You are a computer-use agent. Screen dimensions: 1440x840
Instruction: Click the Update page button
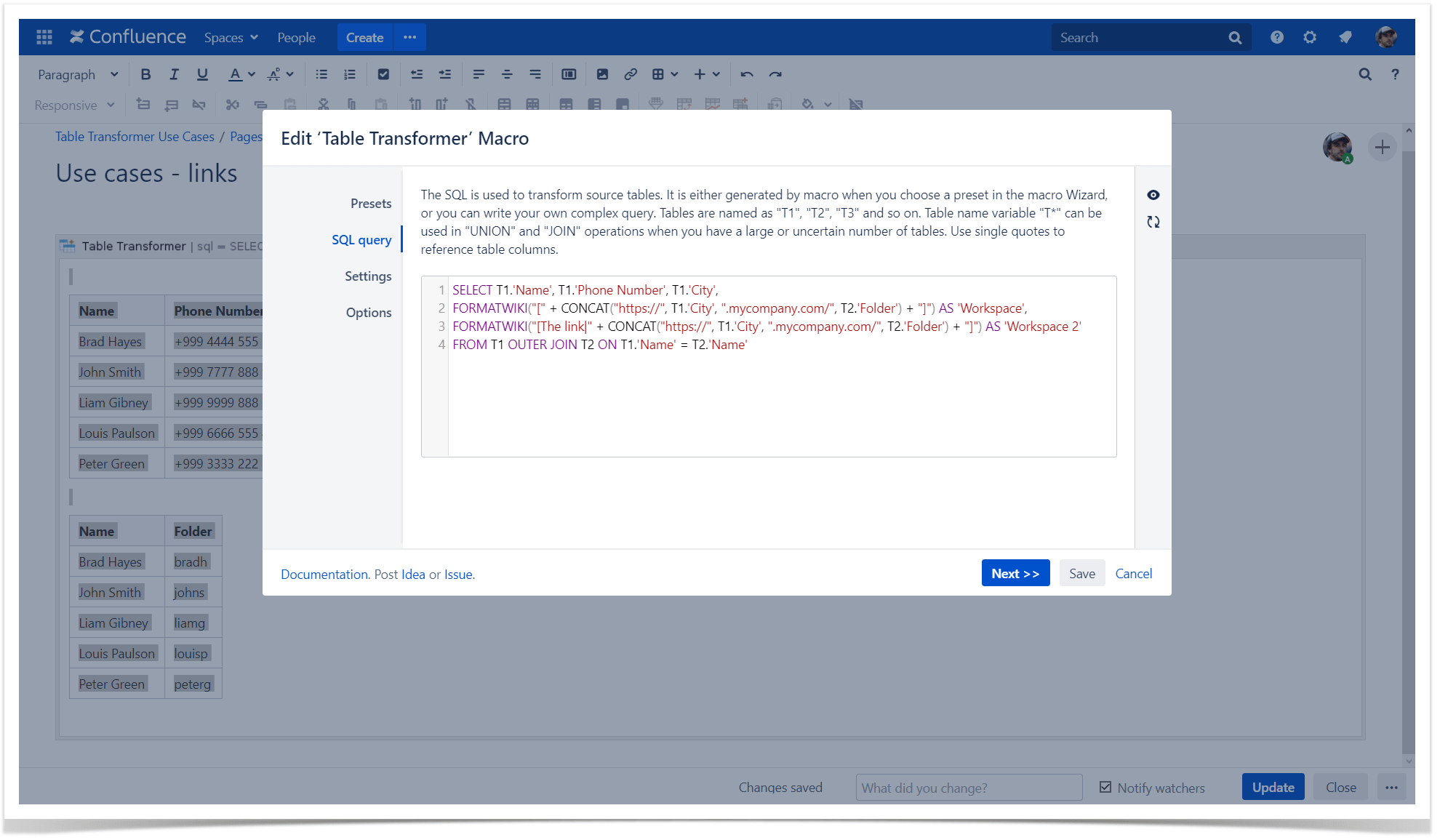1273,788
